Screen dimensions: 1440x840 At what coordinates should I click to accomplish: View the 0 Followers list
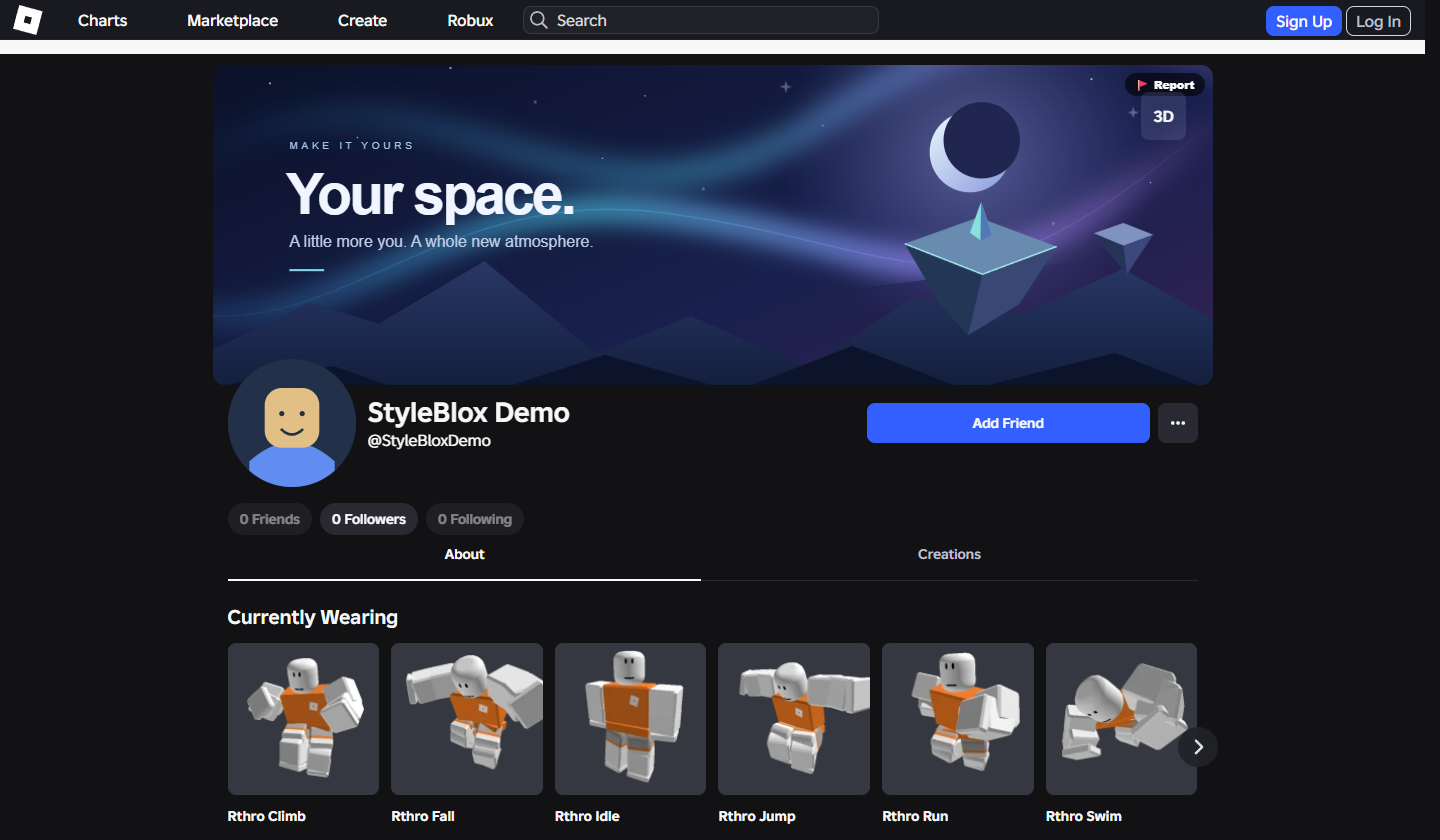click(369, 519)
